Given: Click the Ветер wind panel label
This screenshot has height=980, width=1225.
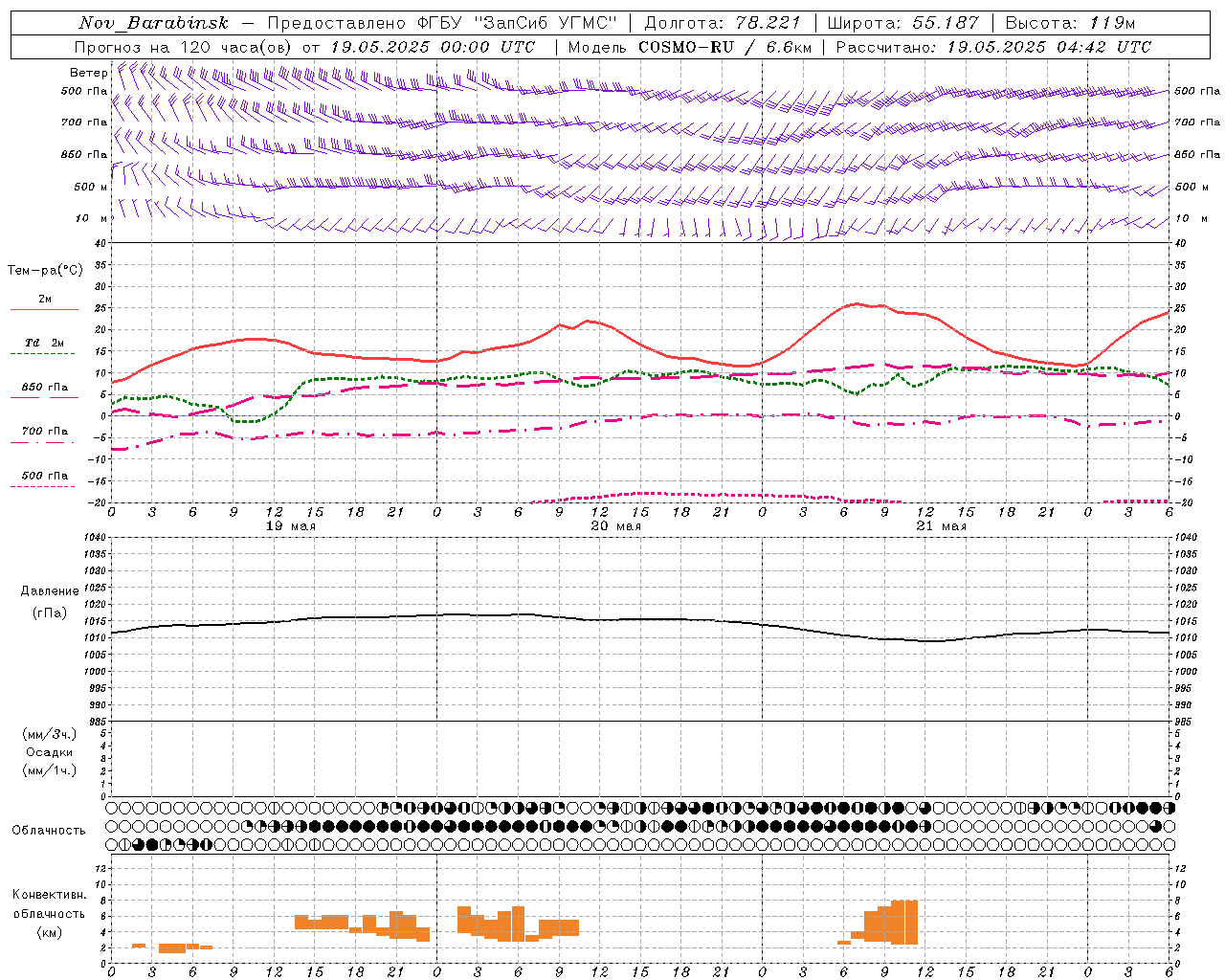Looking at the screenshot, I should point(88,73).
